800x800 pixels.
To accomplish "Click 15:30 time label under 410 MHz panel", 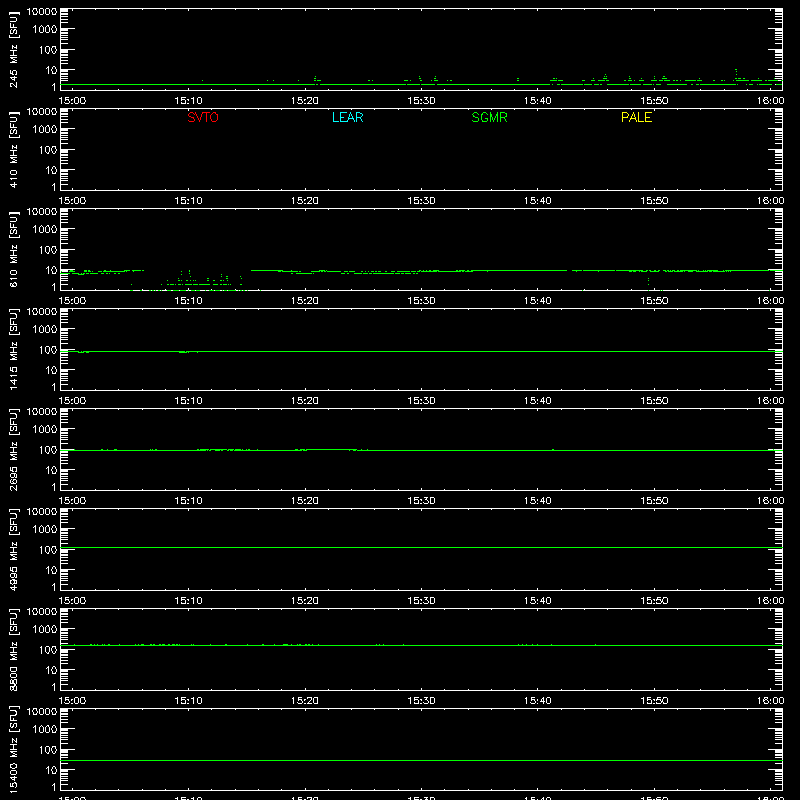I will pos(421,201).
